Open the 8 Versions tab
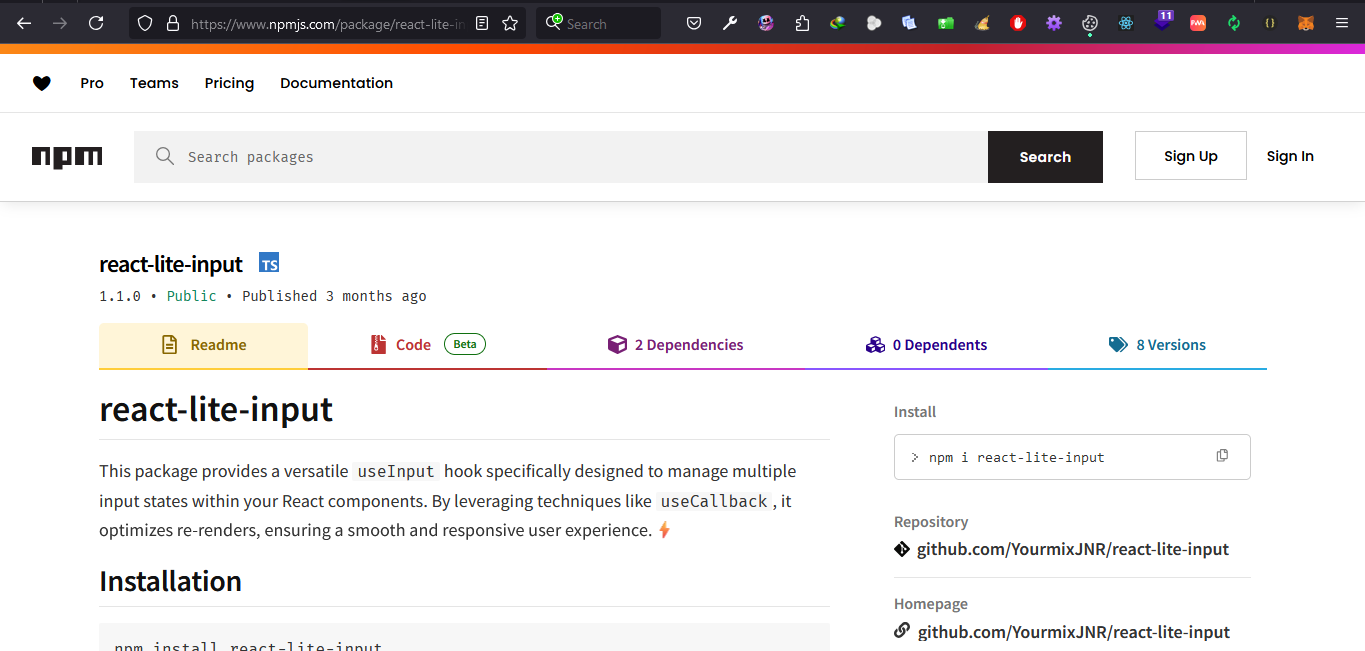The image size is (1365, 651). [x=1157, y=345]
